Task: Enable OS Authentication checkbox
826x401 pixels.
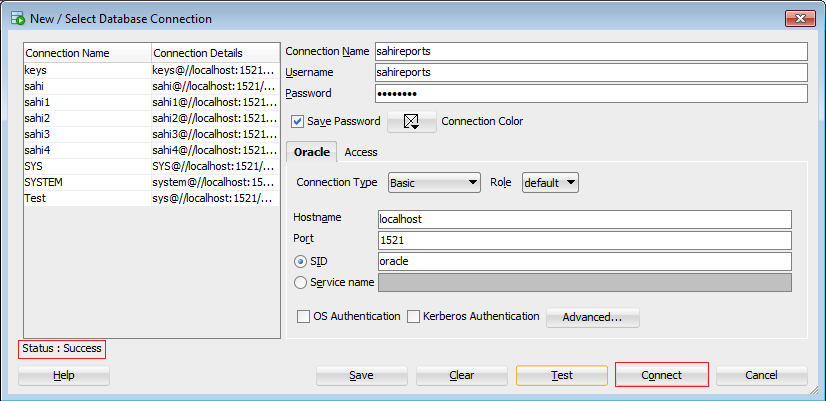Action: pyautogui.click(x=304, y=317)
